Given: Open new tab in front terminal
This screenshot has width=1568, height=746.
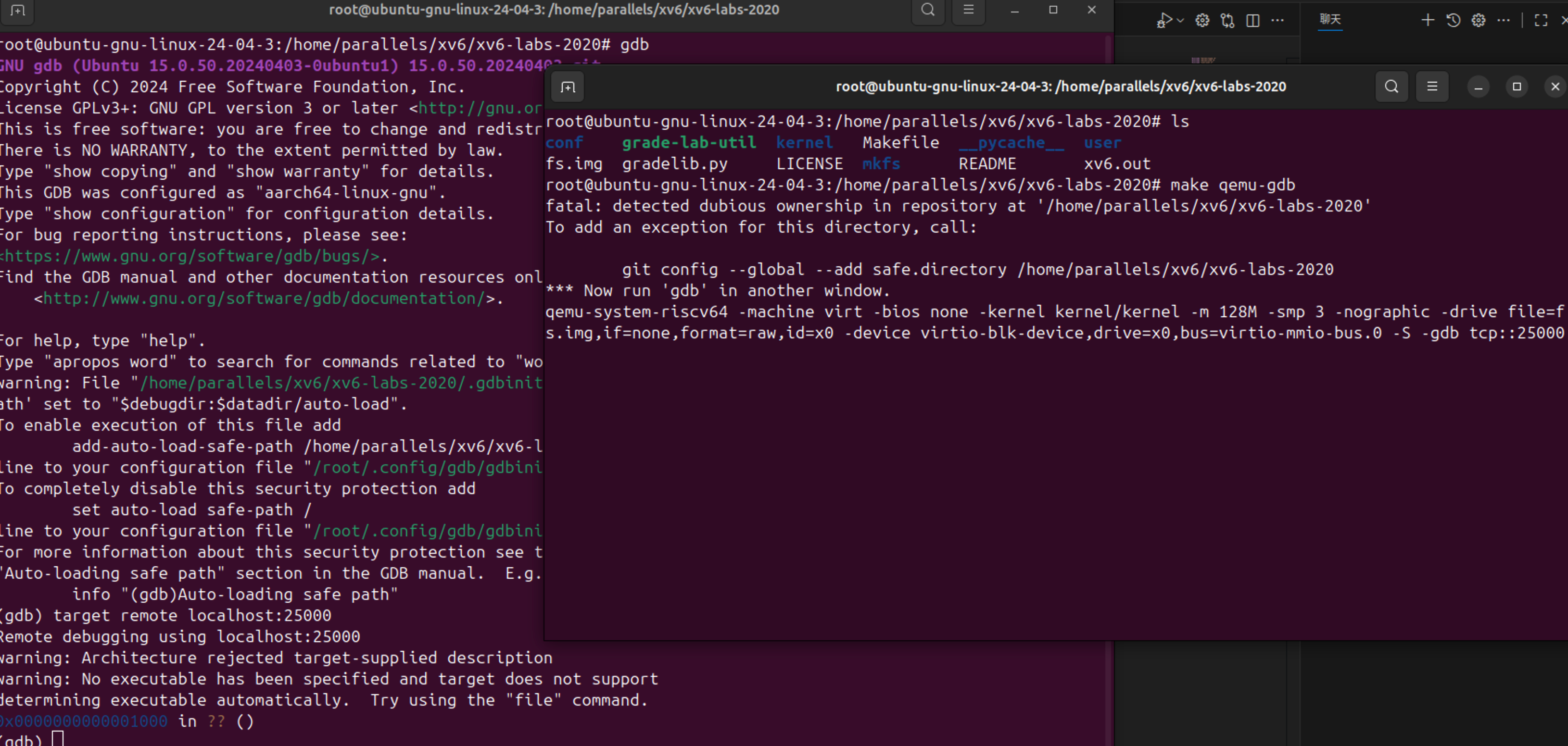Looking at the screenshot, I should click(x=567, y=87).
